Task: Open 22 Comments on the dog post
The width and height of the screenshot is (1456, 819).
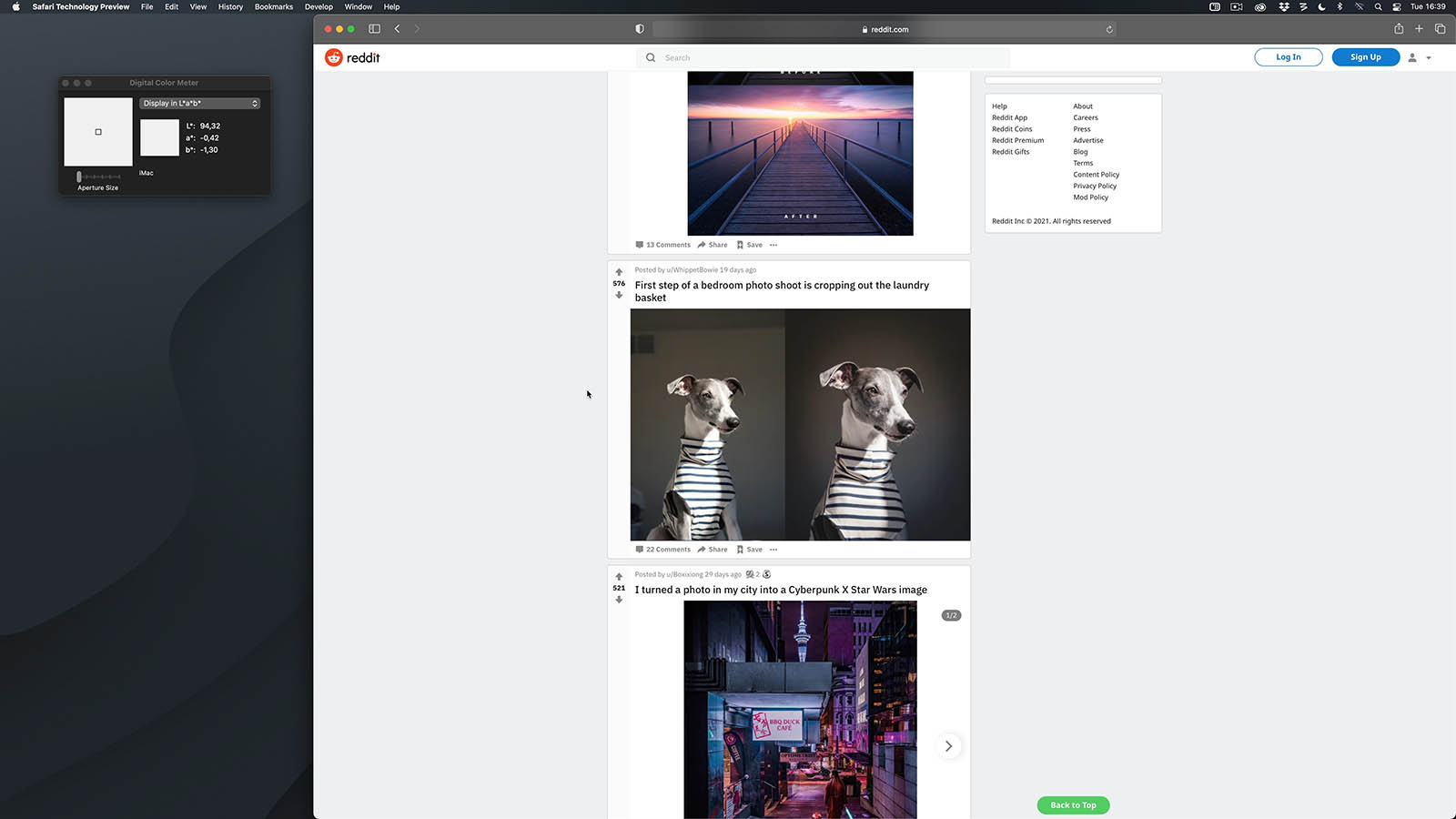Action: [662, 550]
